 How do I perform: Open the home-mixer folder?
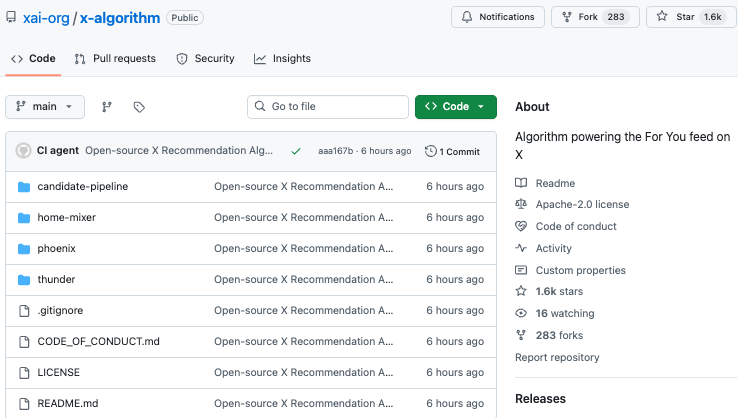click(x=66, y=217)
